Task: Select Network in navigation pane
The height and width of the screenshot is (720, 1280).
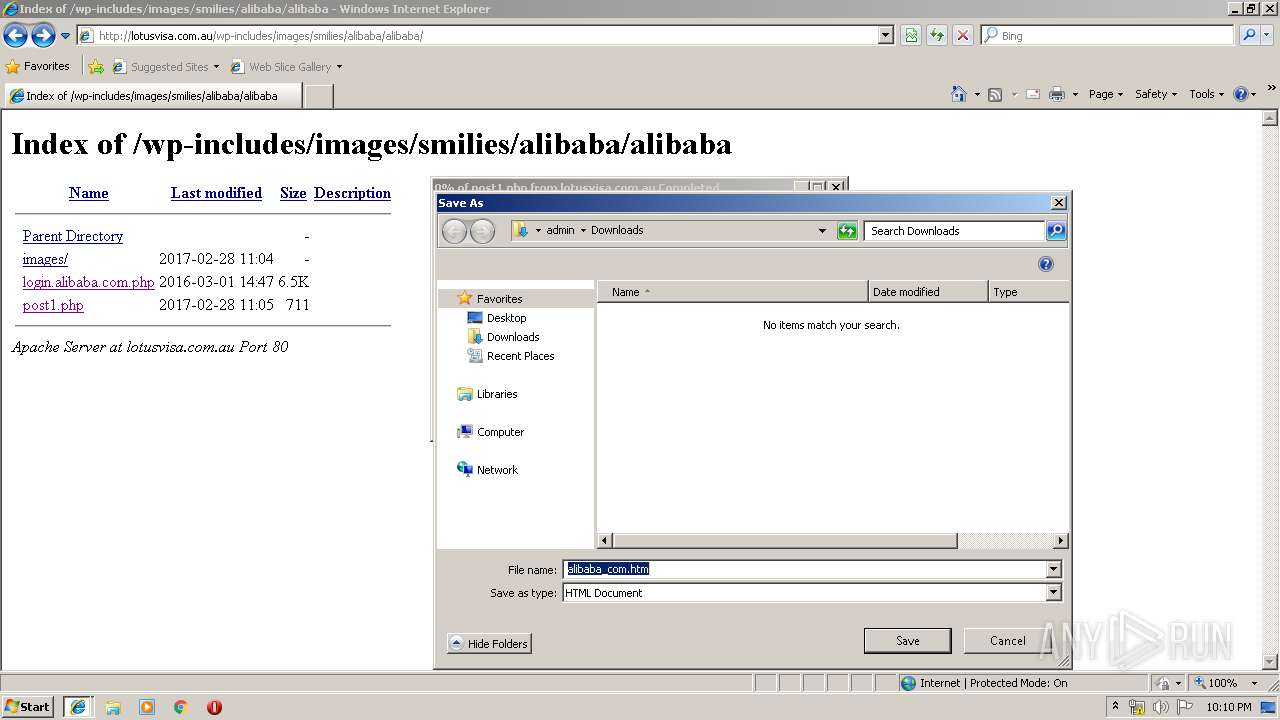Action: click(488, 470)
